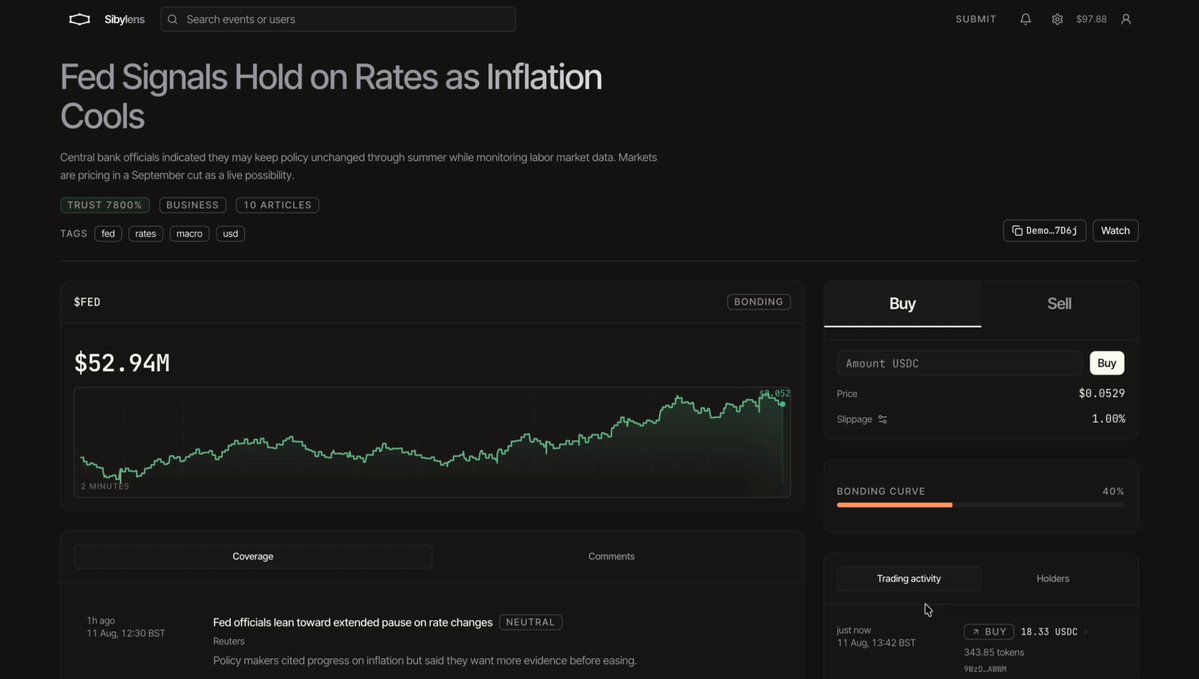Click the $0.0529 price value
The image size is (1199, 679).
pos(1102,394)
